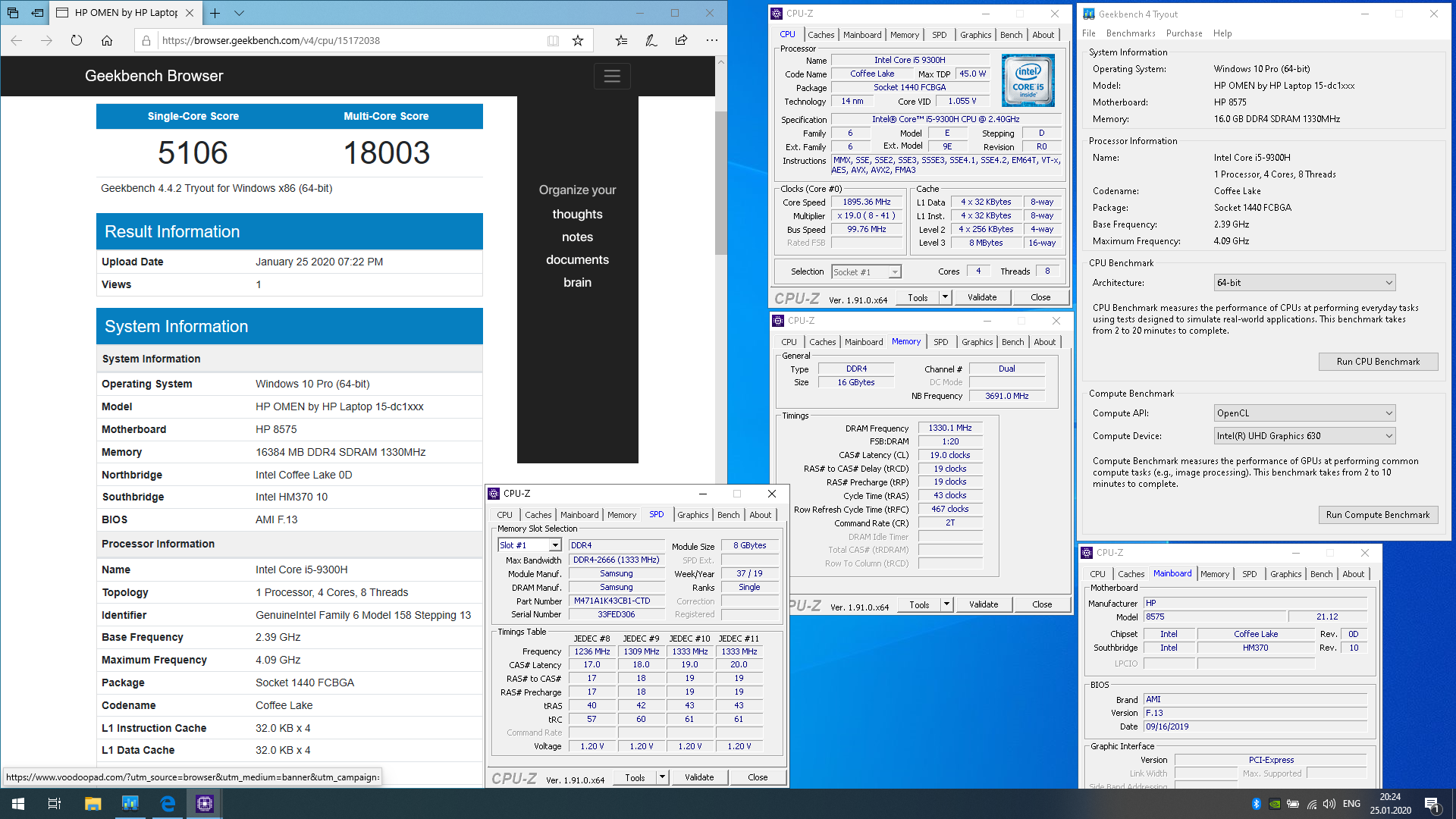Open Geekbench Browser hamburger menu
This screenshot has width=1456, height=819.
pyautogui.click(x=612, y=76)
